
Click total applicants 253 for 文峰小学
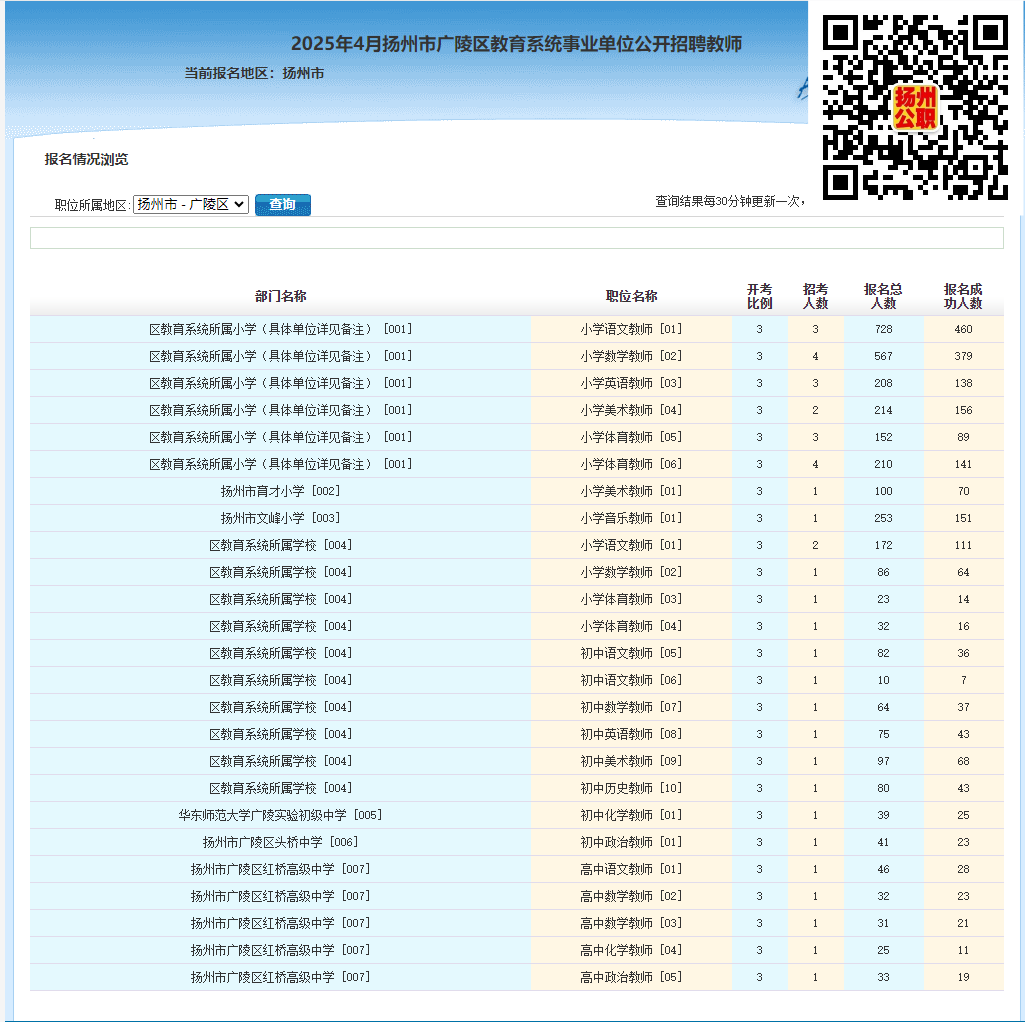tap(883, 519)
